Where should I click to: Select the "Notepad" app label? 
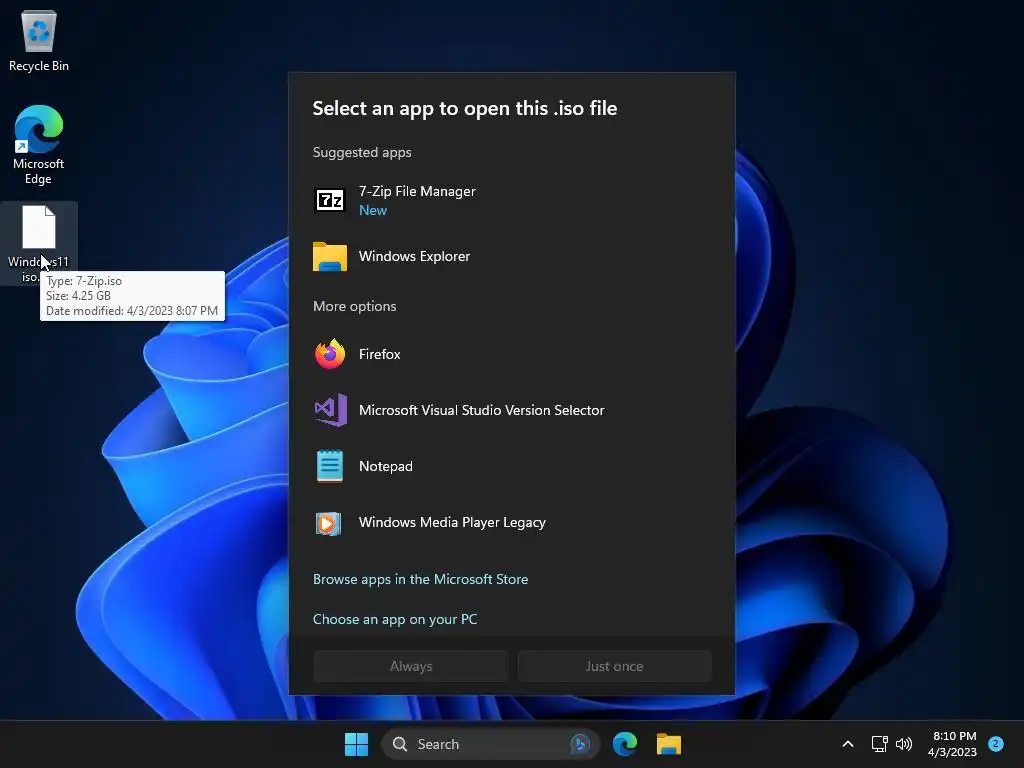click(x=386, y=466)
